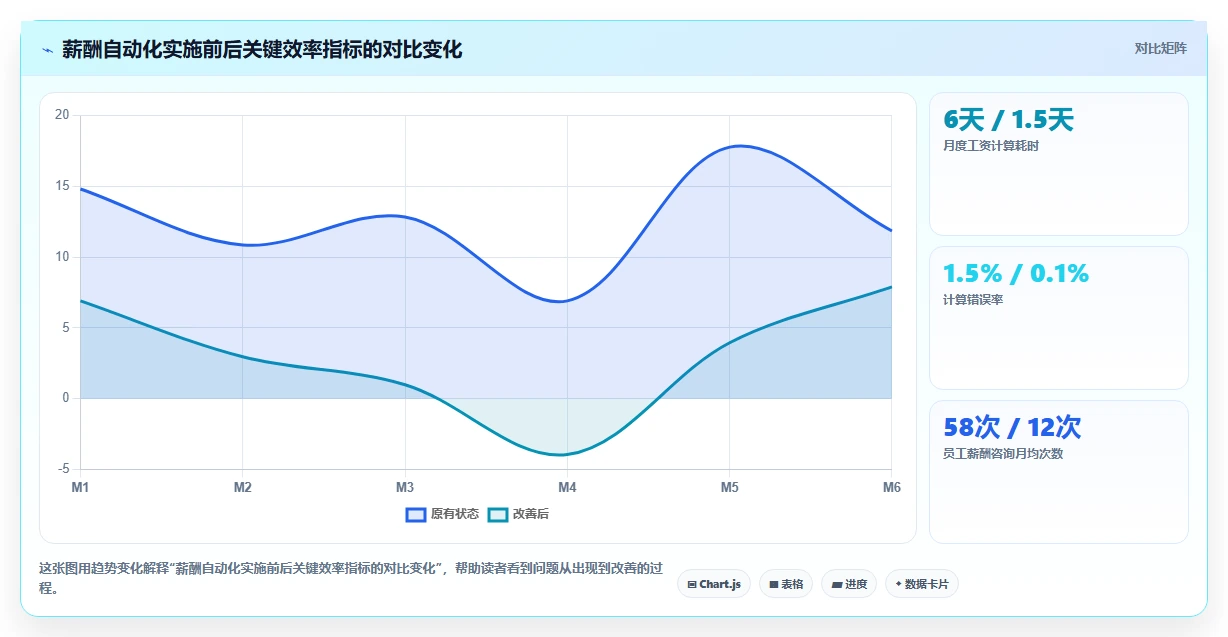Select the 计算错误率 card

click(1059, 318)
